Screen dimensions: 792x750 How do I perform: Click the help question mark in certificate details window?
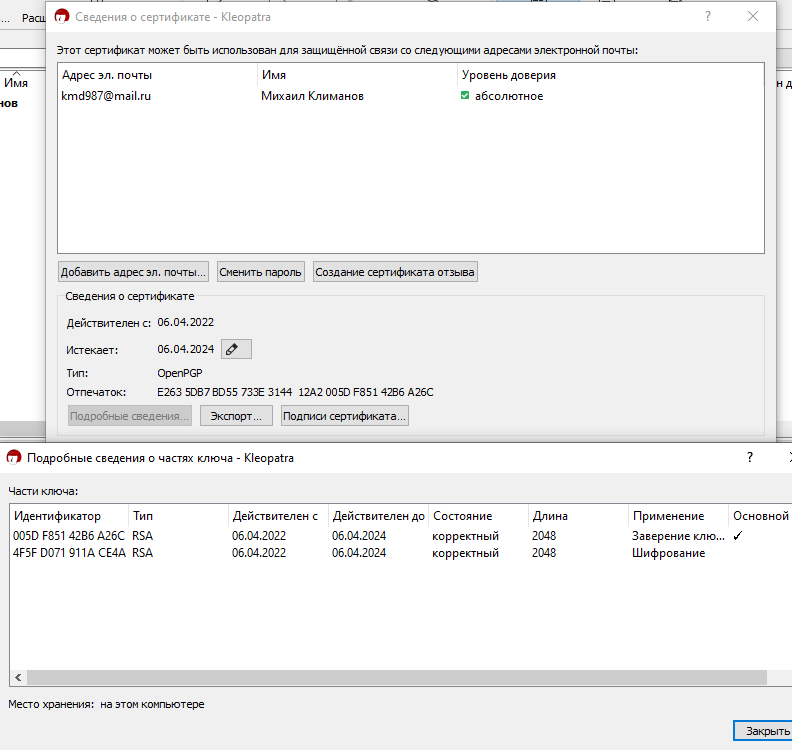tap(708, 17)
